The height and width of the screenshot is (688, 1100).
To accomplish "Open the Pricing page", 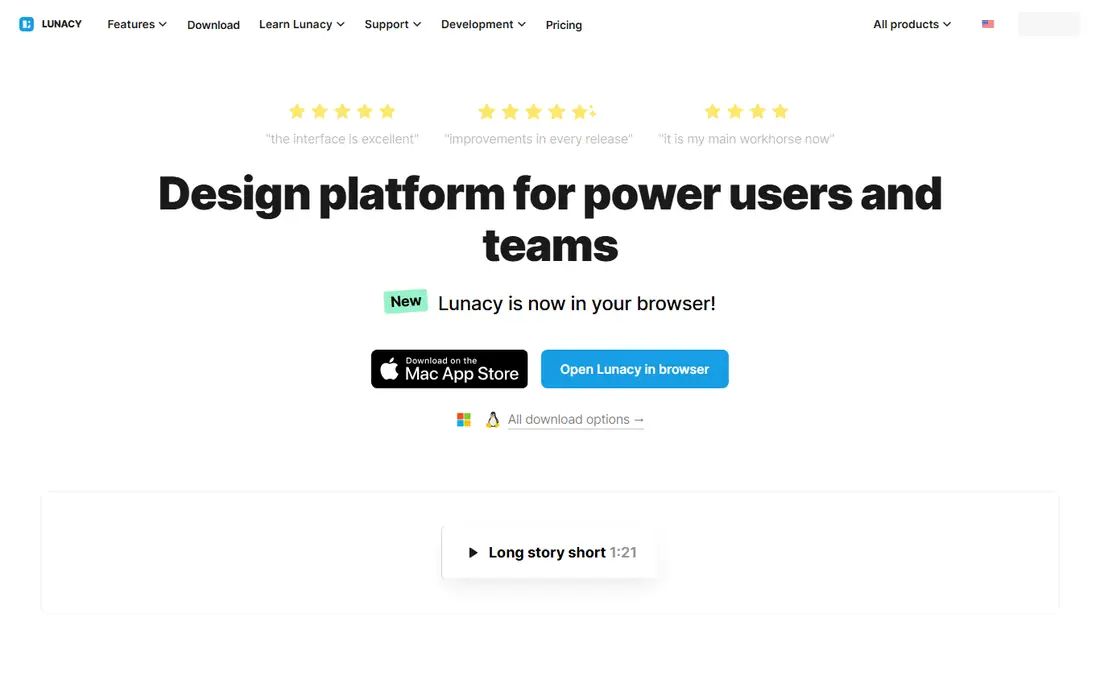I will 564,25.
